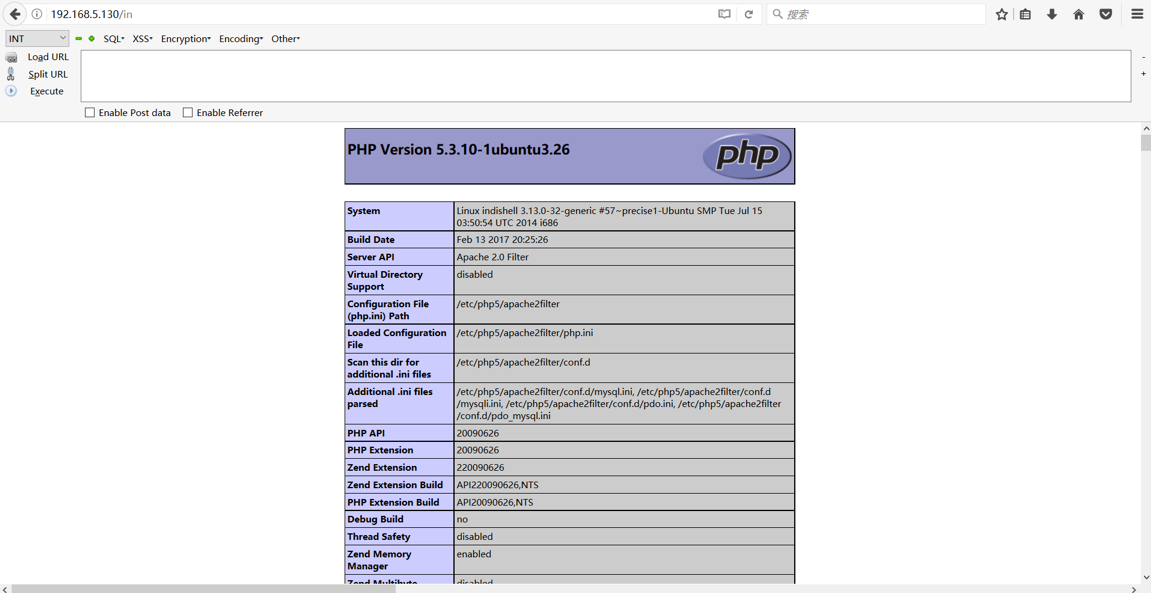1151x593 pixels.
Task: Click the System row label
Action: [x=363, y=211]
